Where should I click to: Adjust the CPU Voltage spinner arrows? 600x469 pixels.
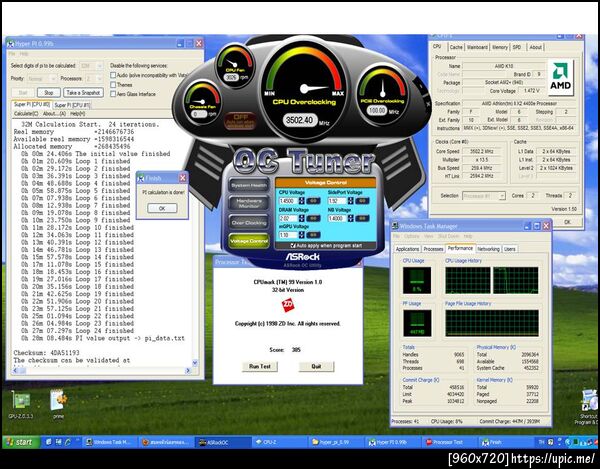click(302, 201)
